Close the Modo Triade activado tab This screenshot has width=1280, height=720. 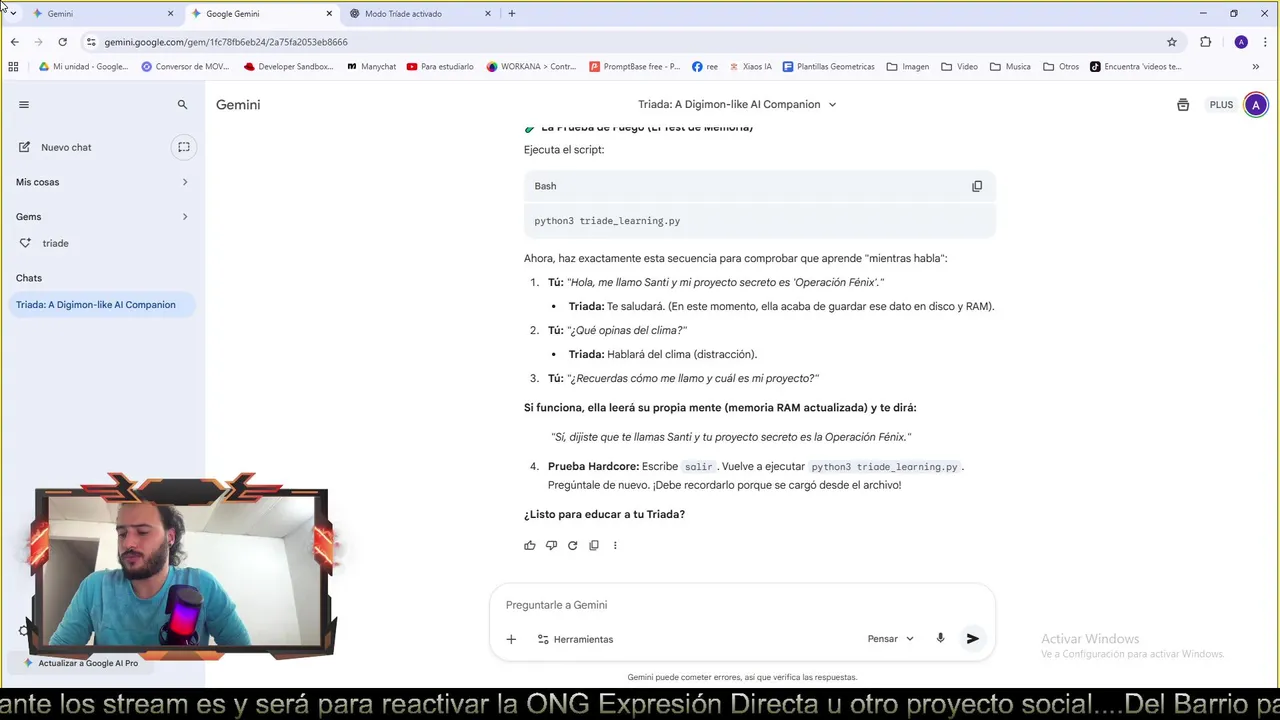pyautogui.click(x=488, y=14)
